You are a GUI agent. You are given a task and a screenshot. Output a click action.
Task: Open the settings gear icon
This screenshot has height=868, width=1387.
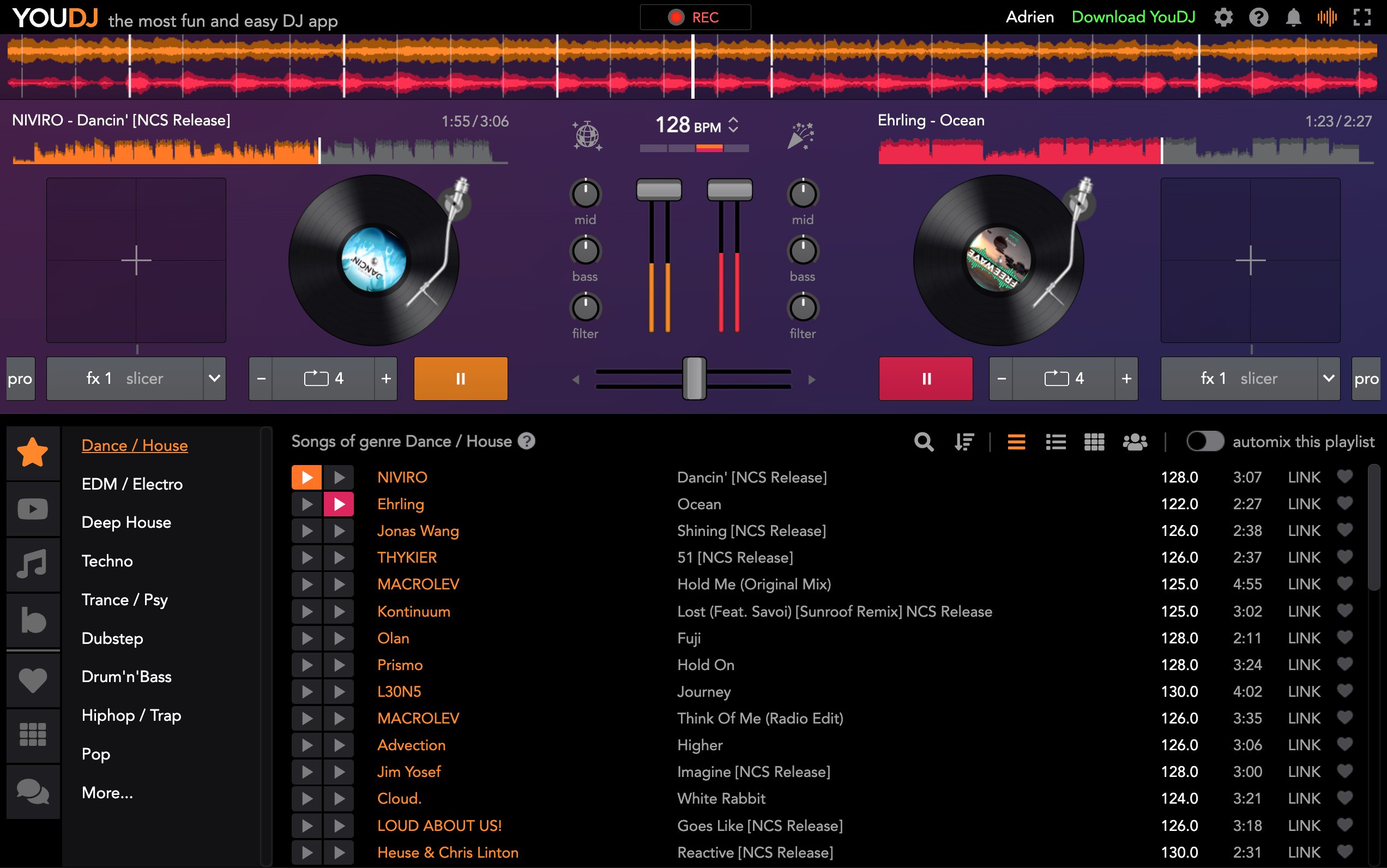[1223, 17]
